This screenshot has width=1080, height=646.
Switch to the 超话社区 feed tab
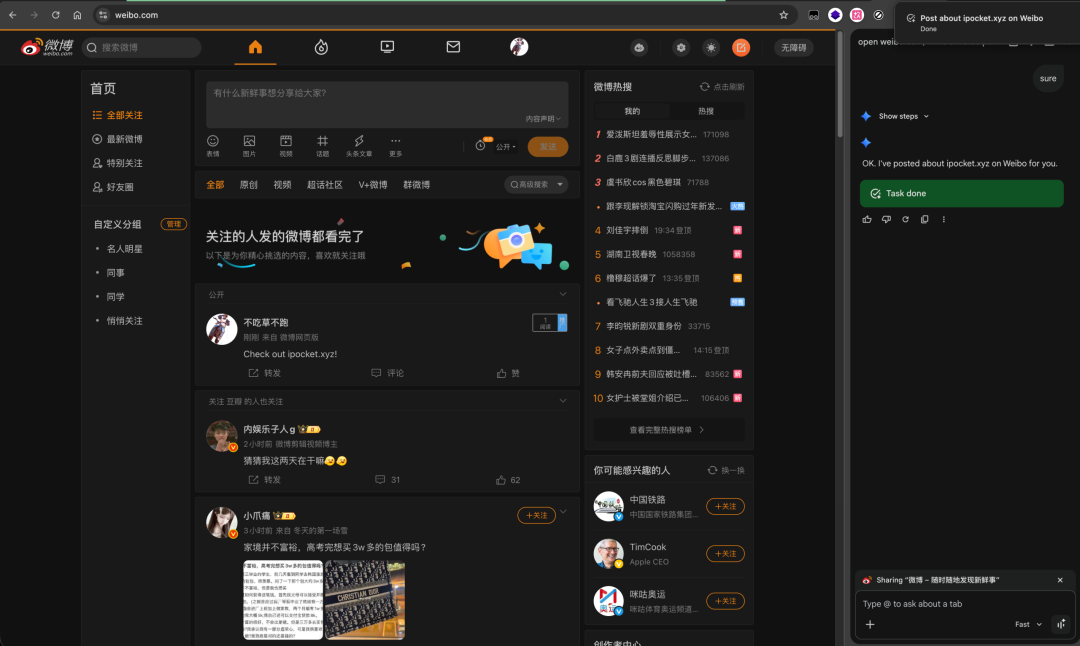[325, 185]
